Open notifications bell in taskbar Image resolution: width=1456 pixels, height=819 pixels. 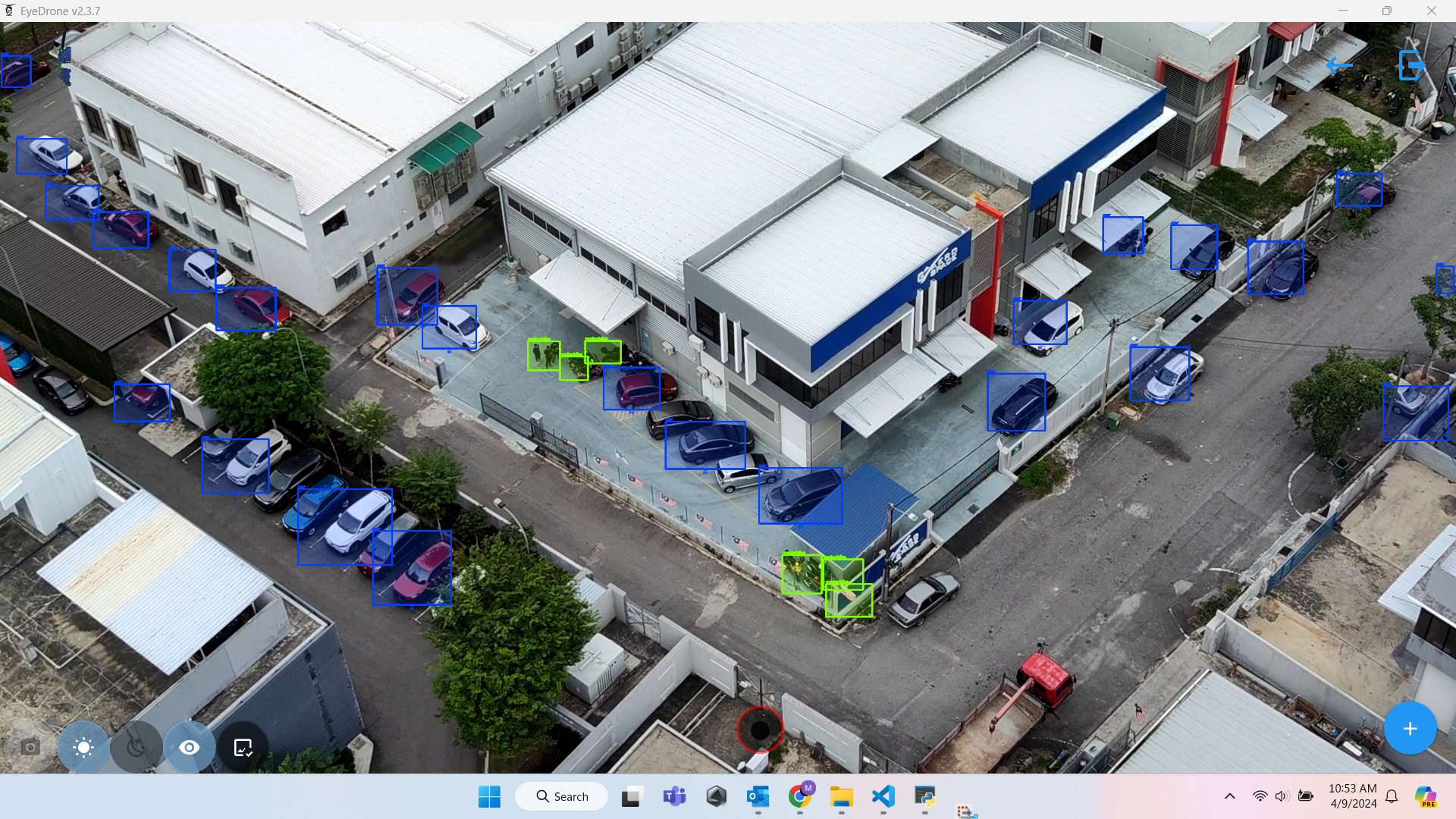click(x=1392, y=796)
